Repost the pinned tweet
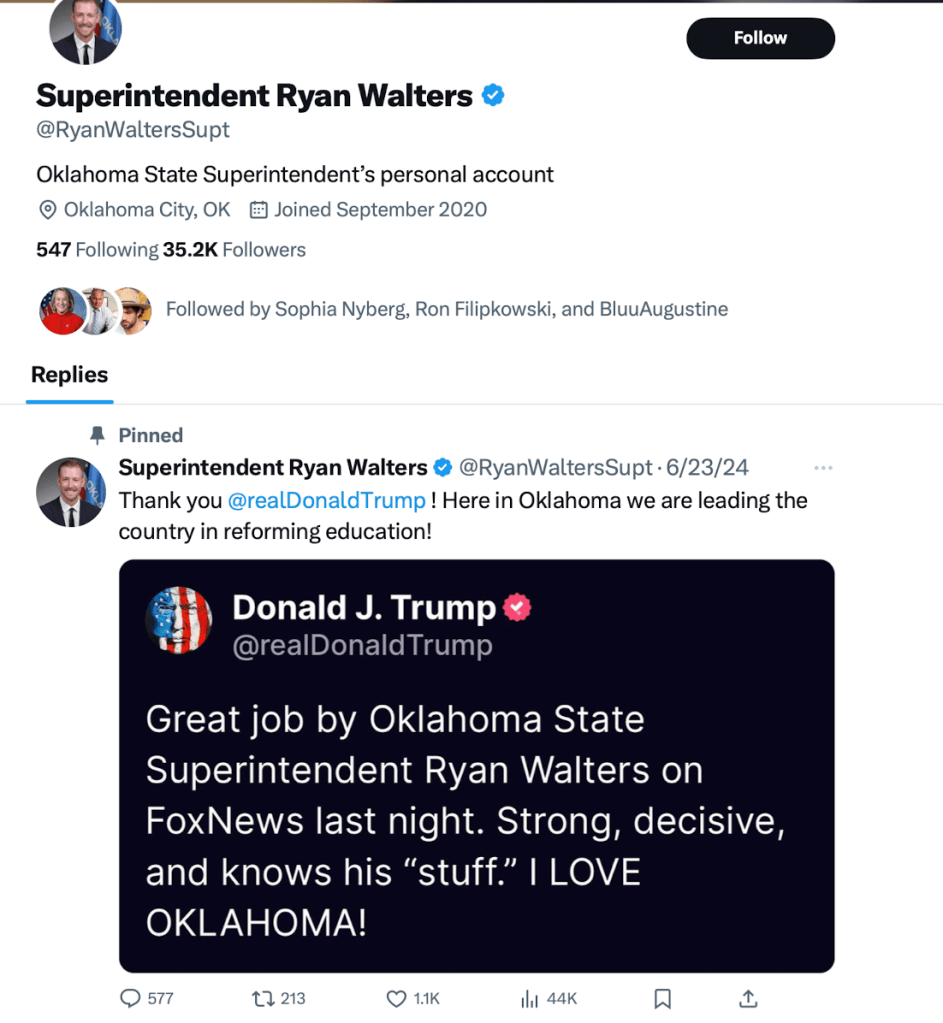 point(264,998)
